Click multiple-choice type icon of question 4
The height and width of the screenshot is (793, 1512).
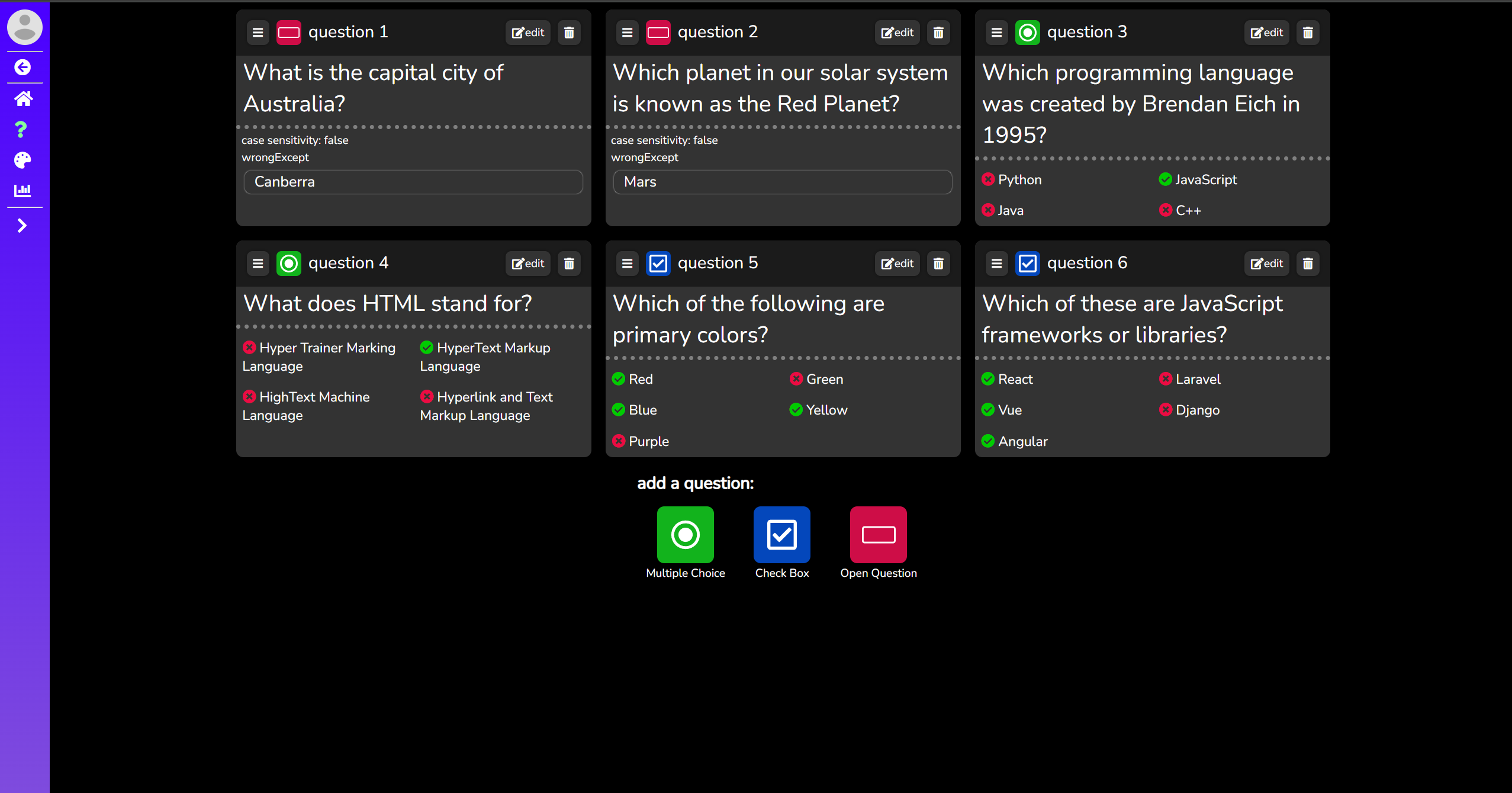point(289,264)
